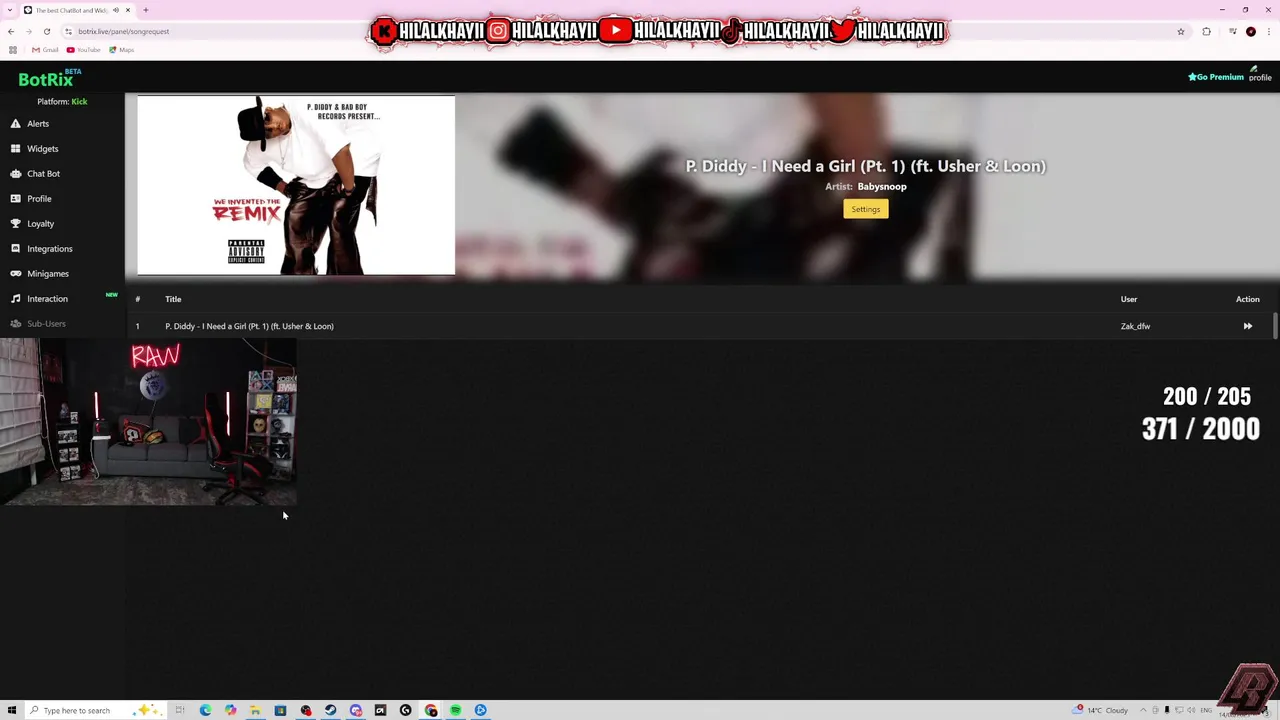Screen dimensions: 1280x720
Task: Open the apps grid in bookmarks bar
Action: (x=12, y=50)
